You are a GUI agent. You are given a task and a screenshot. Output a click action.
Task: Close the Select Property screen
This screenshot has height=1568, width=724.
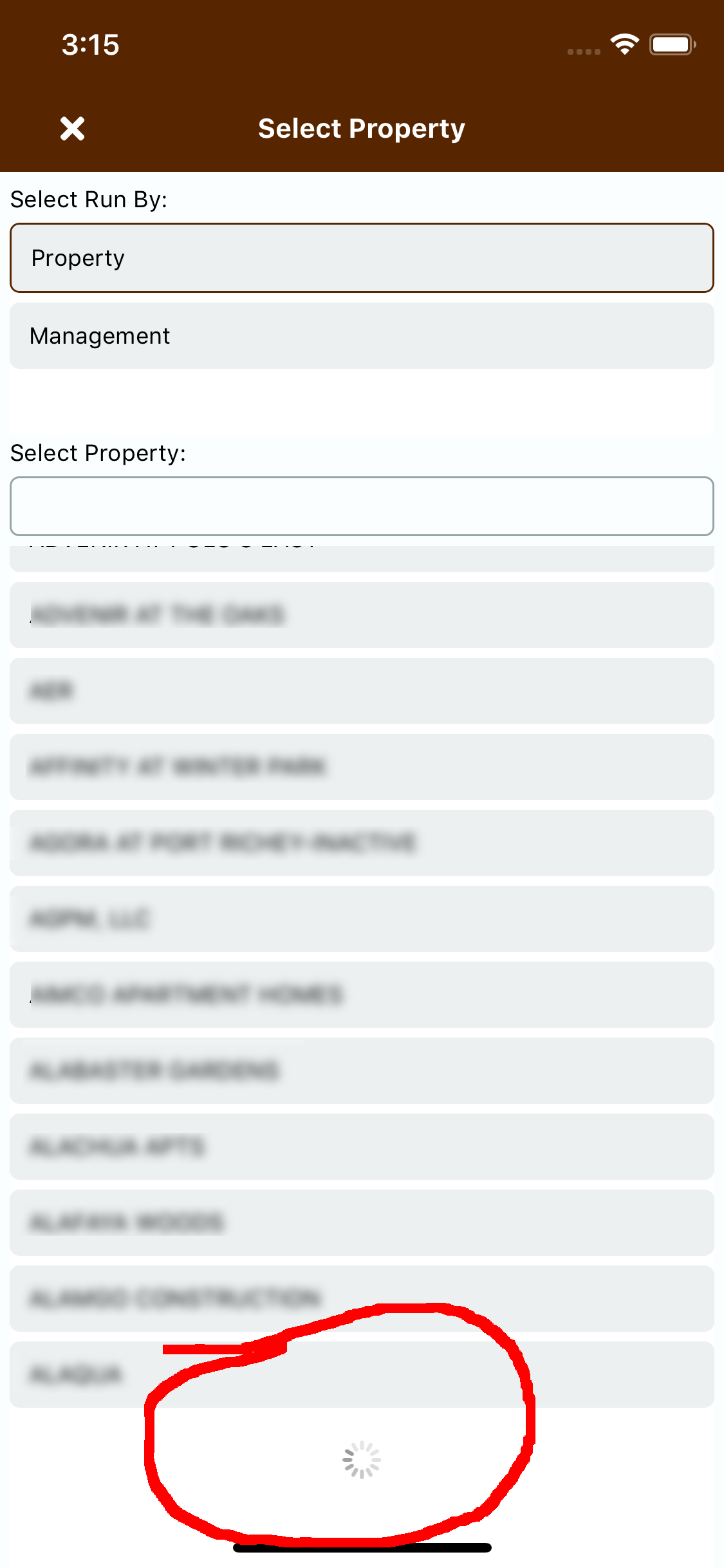coord(72,128)
